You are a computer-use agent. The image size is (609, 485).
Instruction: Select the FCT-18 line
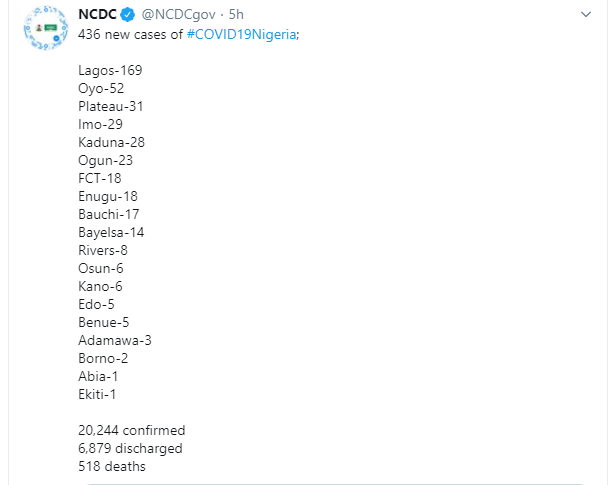click(x=99, y=178)
